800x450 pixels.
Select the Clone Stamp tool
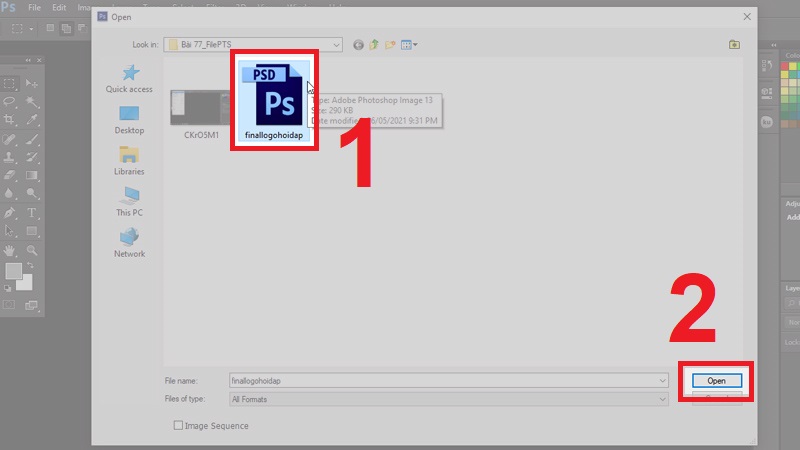tap(9, 157)
